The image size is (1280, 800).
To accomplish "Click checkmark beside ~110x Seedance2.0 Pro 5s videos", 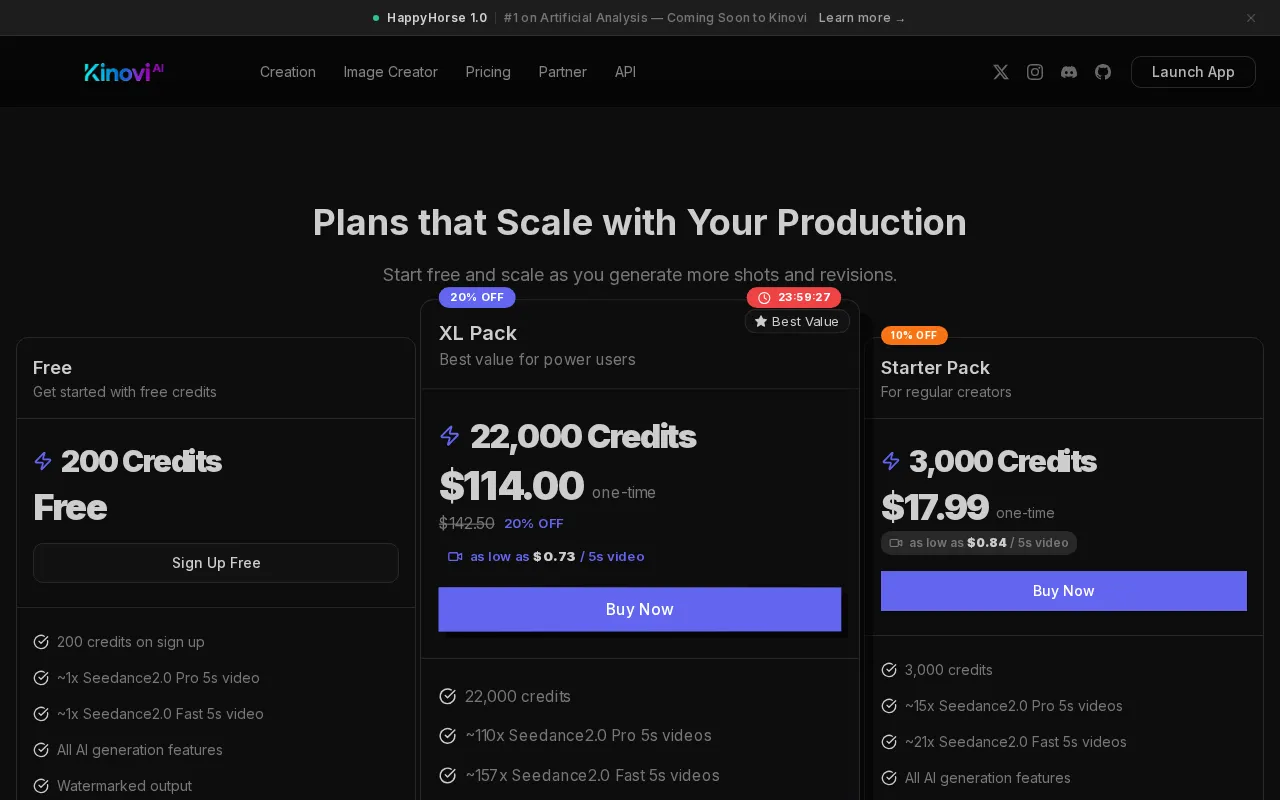I will coord(448,736).
